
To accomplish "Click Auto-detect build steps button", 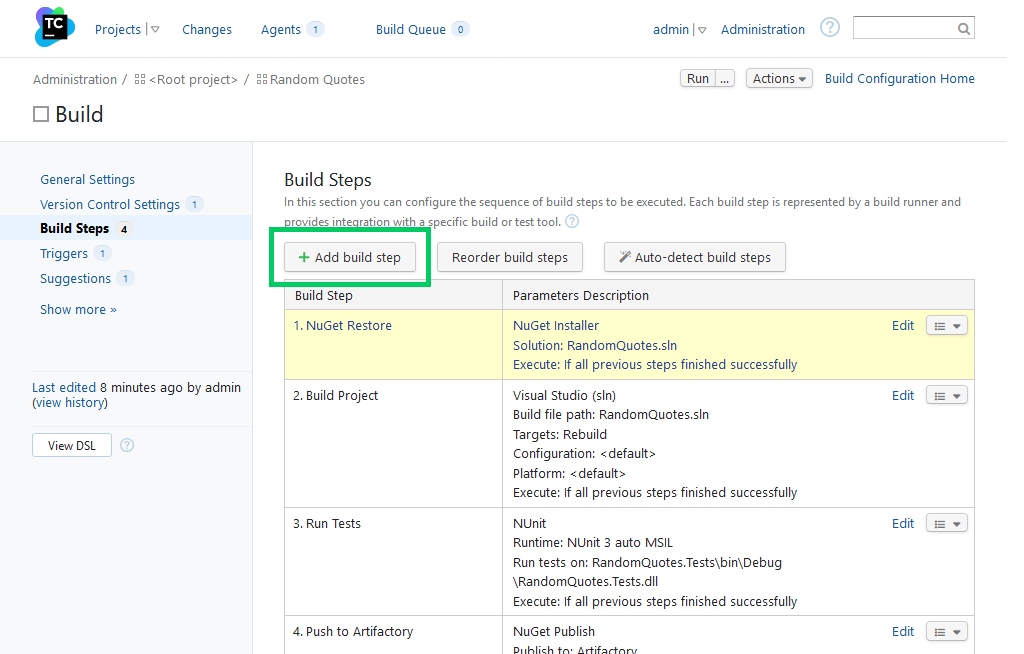I will pyautogui.click(x=695, y=257).
